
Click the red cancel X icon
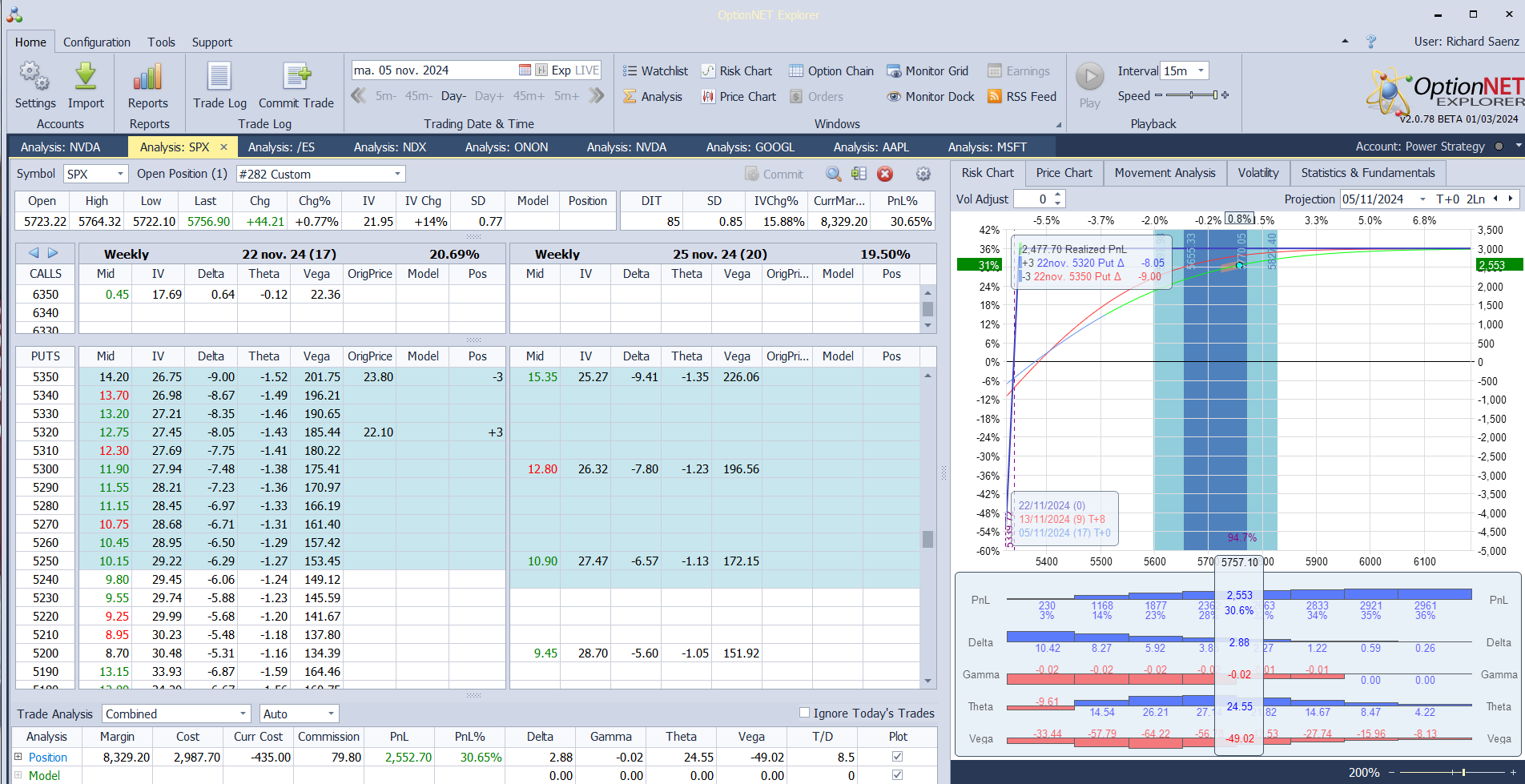[885, 174]
